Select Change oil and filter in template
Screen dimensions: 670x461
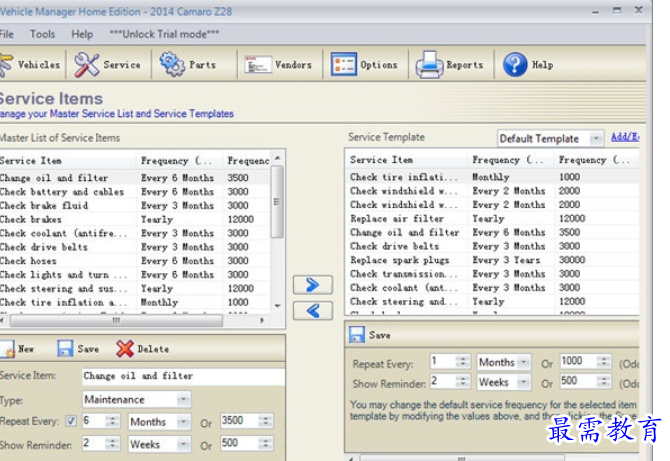click(x=492, y=232)
